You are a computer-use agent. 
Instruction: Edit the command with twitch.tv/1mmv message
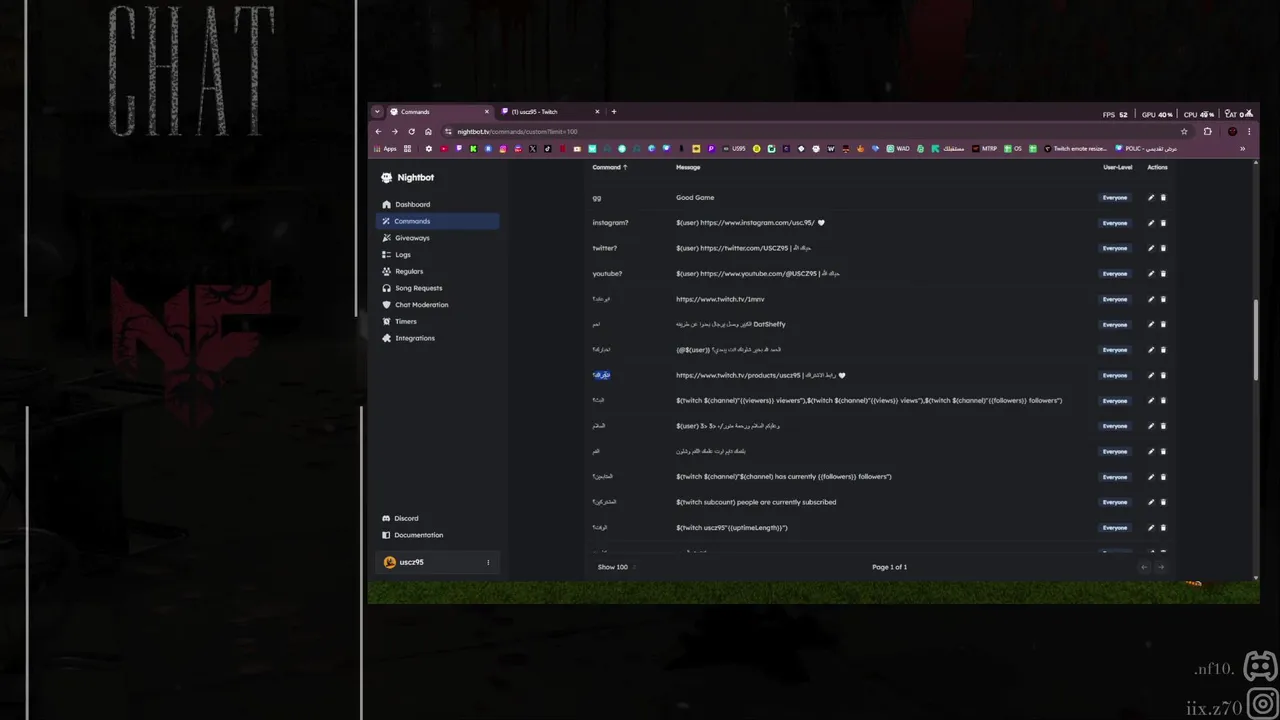[1151, 299]
